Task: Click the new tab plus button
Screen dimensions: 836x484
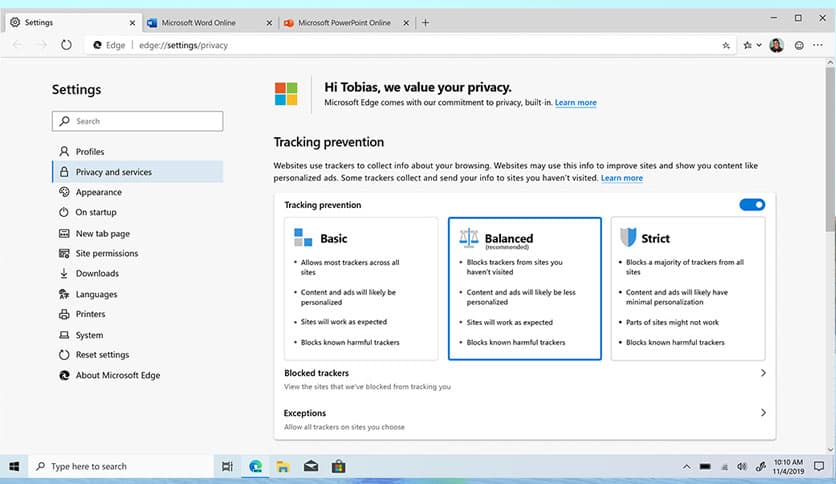Action: click(x=426, y=22)
